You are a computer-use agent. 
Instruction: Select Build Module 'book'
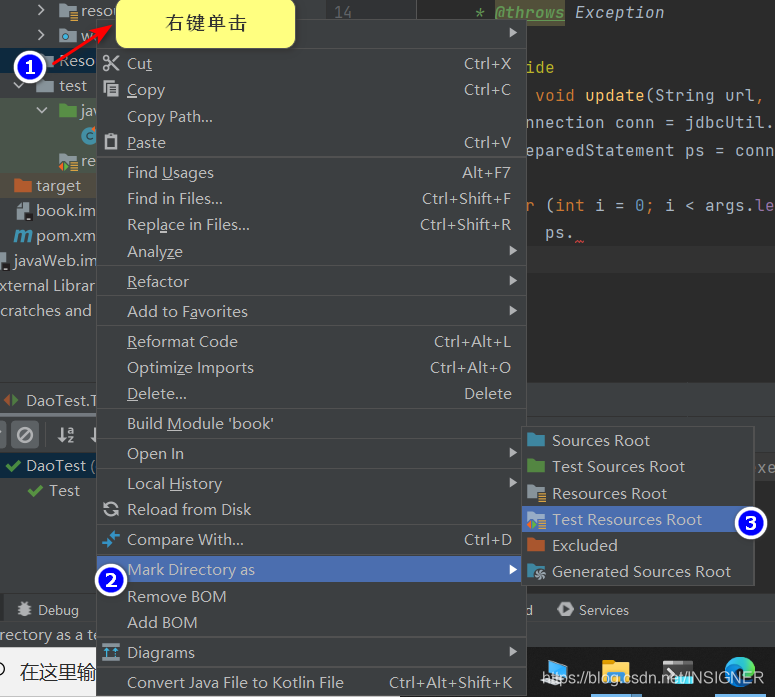[x=311, y=424]
